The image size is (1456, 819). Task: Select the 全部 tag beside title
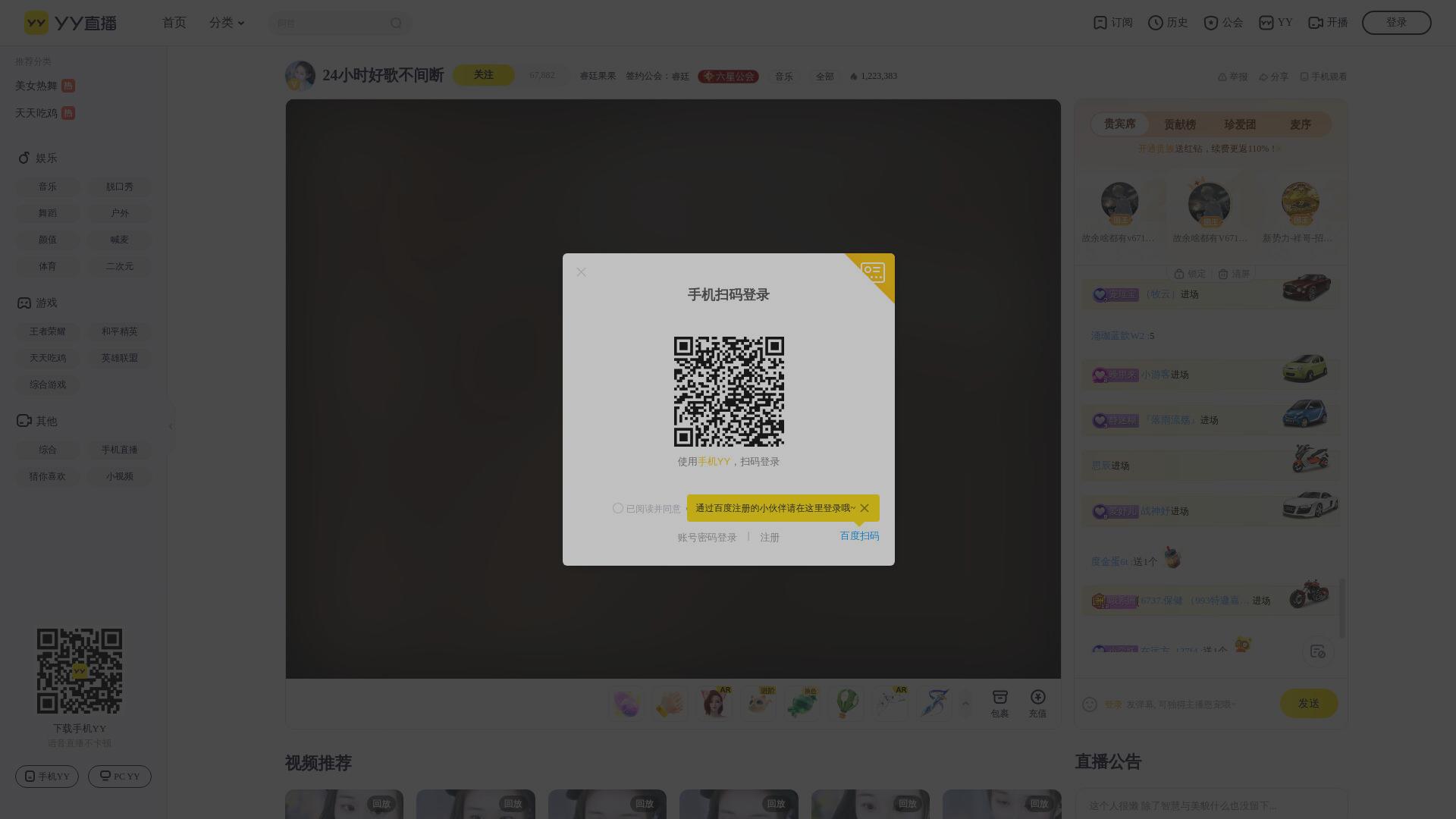pos(824,77)
